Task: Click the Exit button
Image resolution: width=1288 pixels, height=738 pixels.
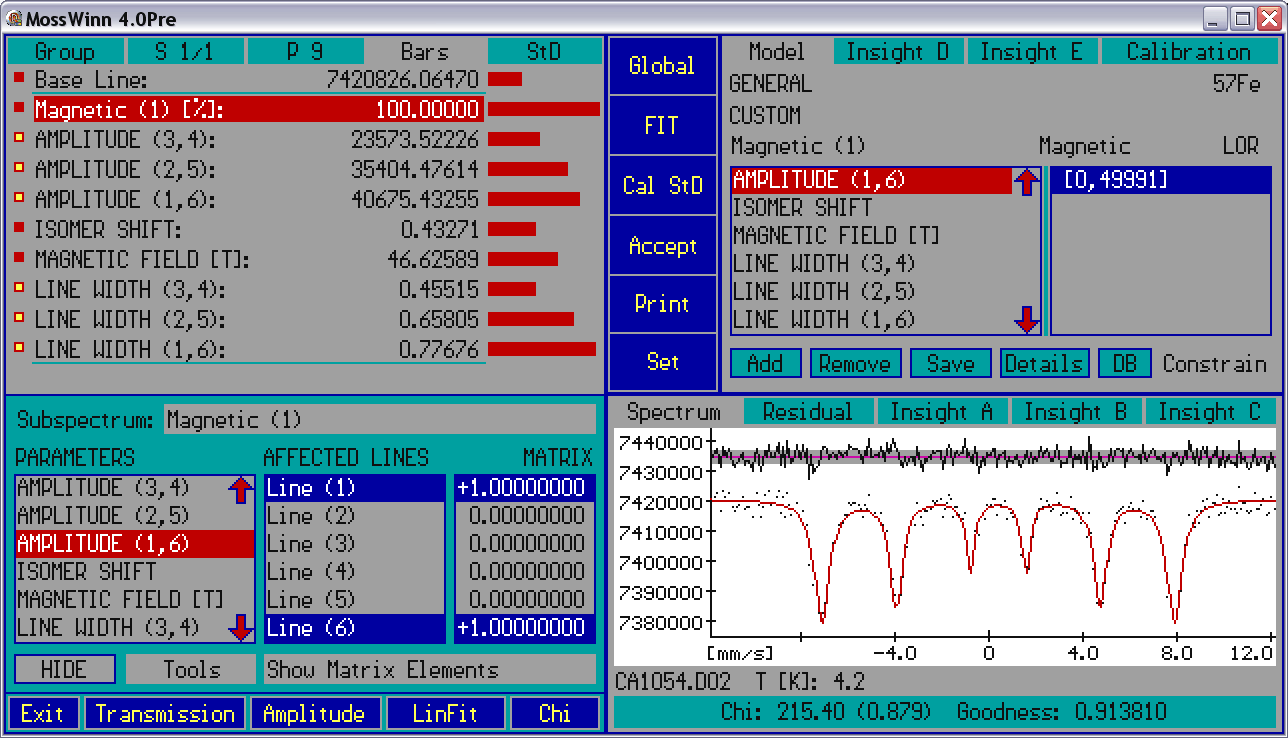Action: coord(43,714)
